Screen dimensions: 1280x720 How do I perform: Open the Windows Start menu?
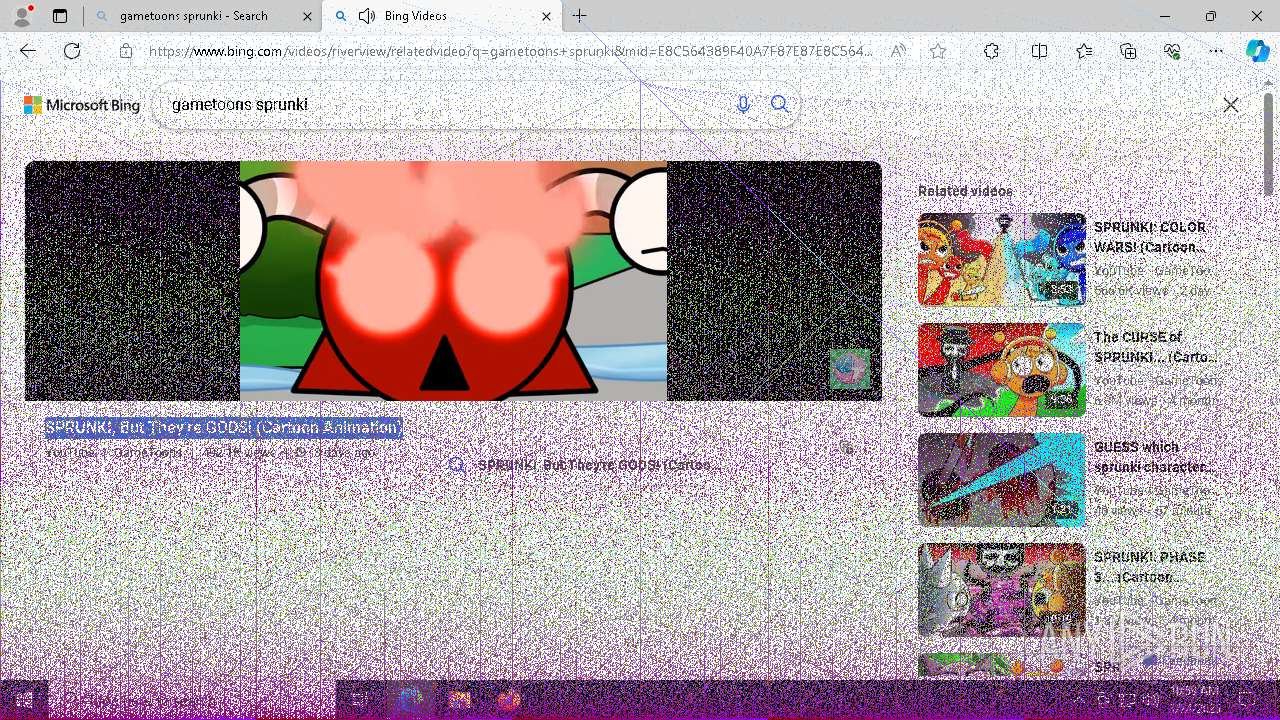point(24,700)
